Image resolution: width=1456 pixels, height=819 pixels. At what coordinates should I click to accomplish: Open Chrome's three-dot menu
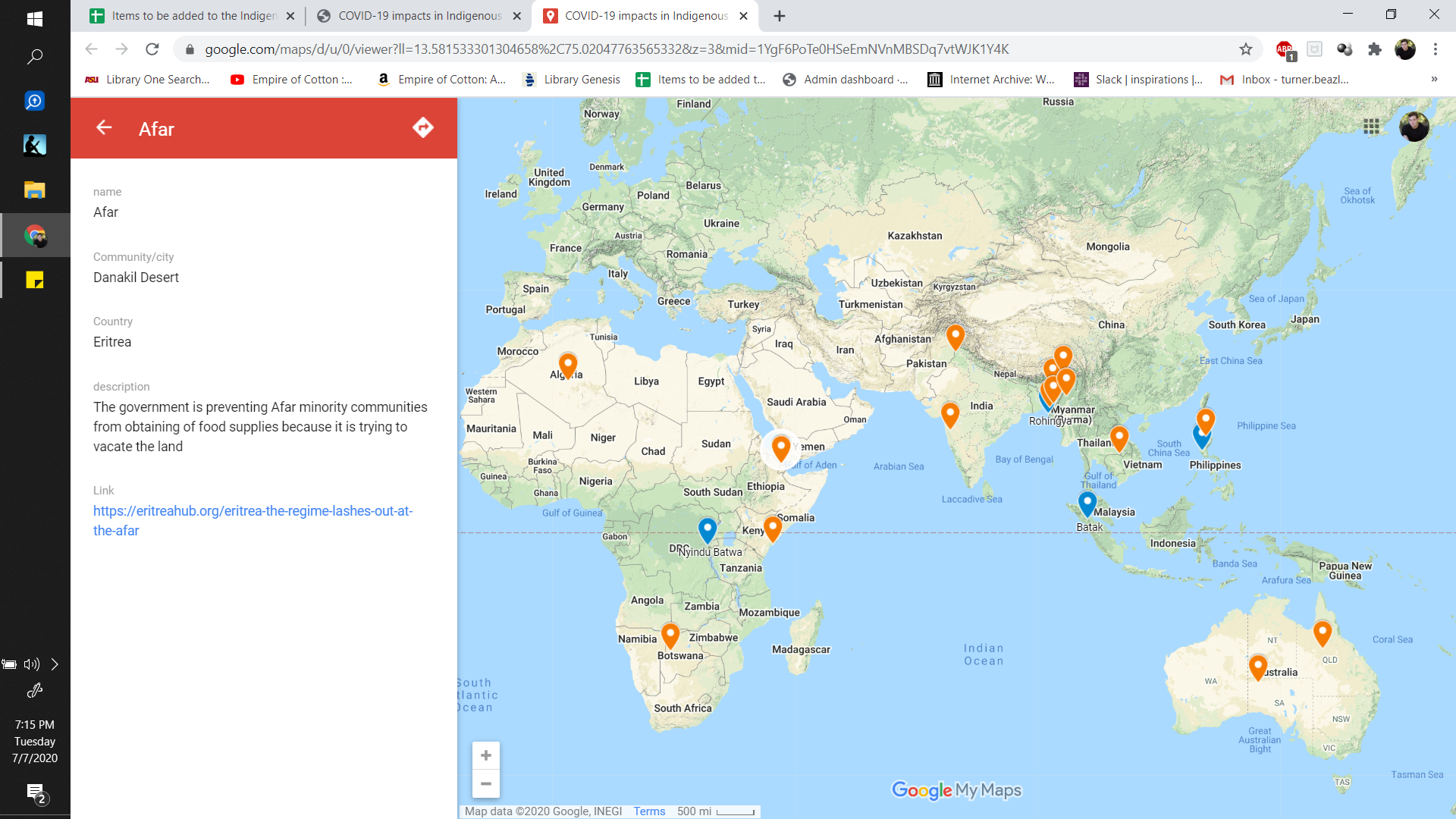point(1435,49)
